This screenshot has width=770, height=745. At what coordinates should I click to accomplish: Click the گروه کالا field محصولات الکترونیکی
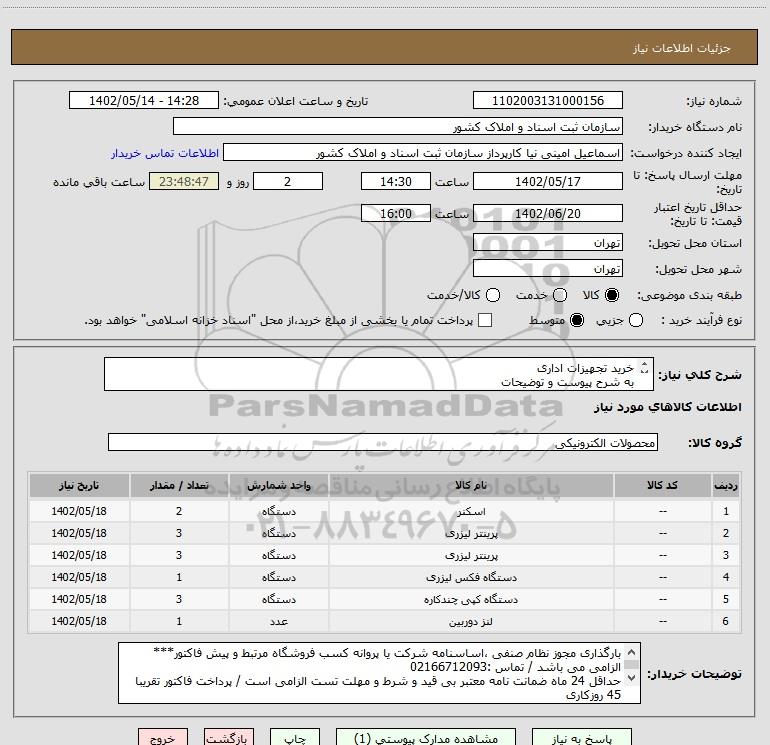[x=383, y=442]
